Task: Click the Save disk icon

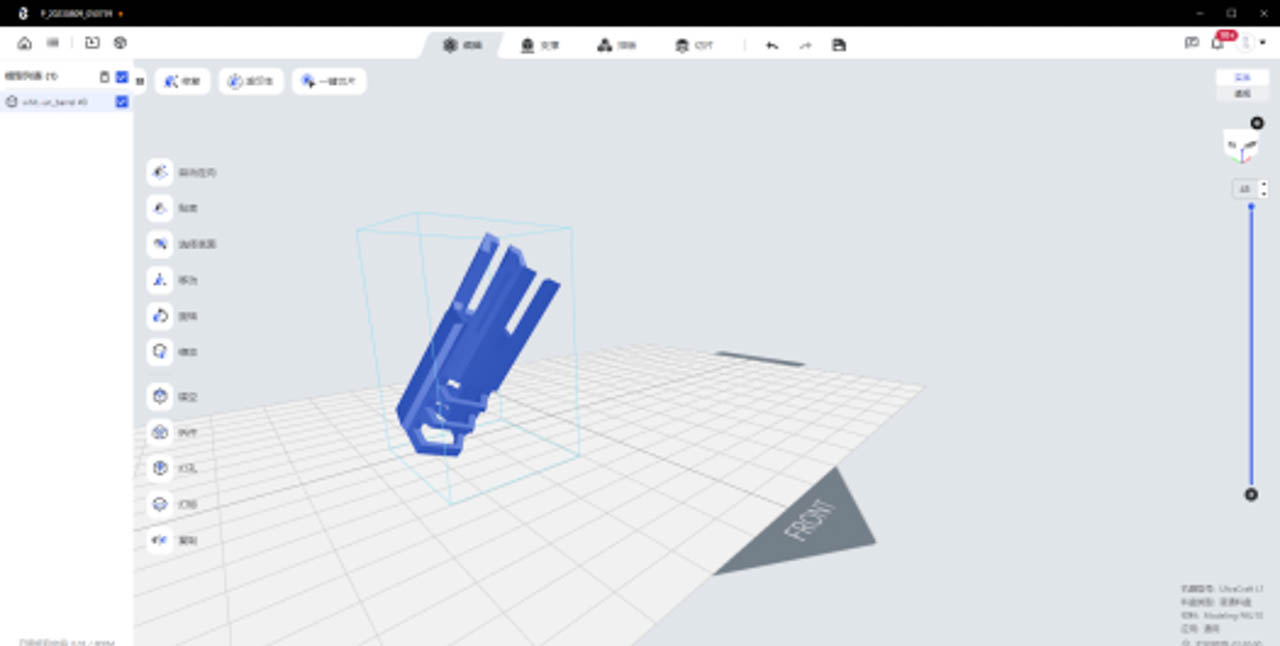Action: click(x=839, y=45)
